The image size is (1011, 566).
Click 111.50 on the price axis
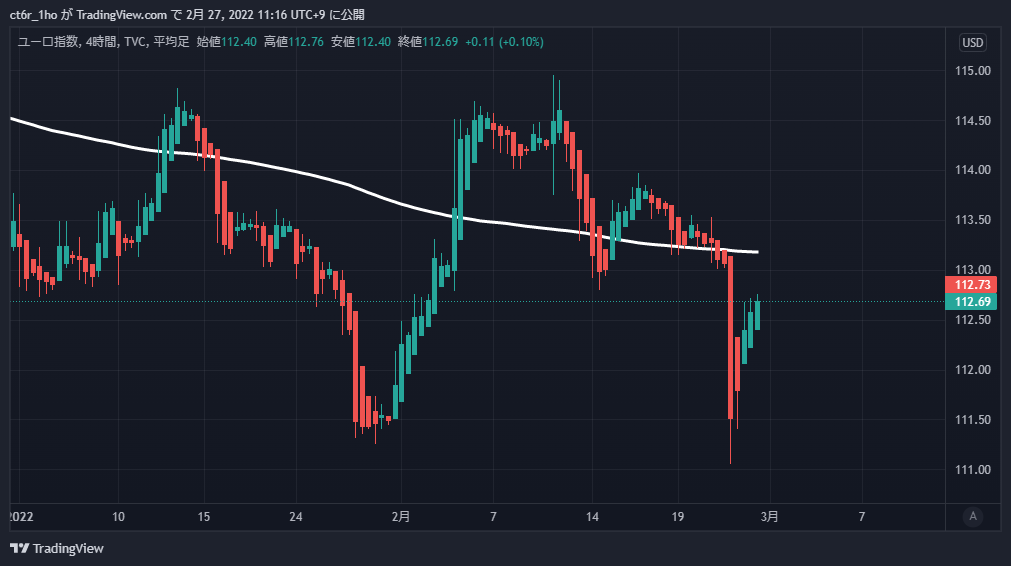(972, 420)
